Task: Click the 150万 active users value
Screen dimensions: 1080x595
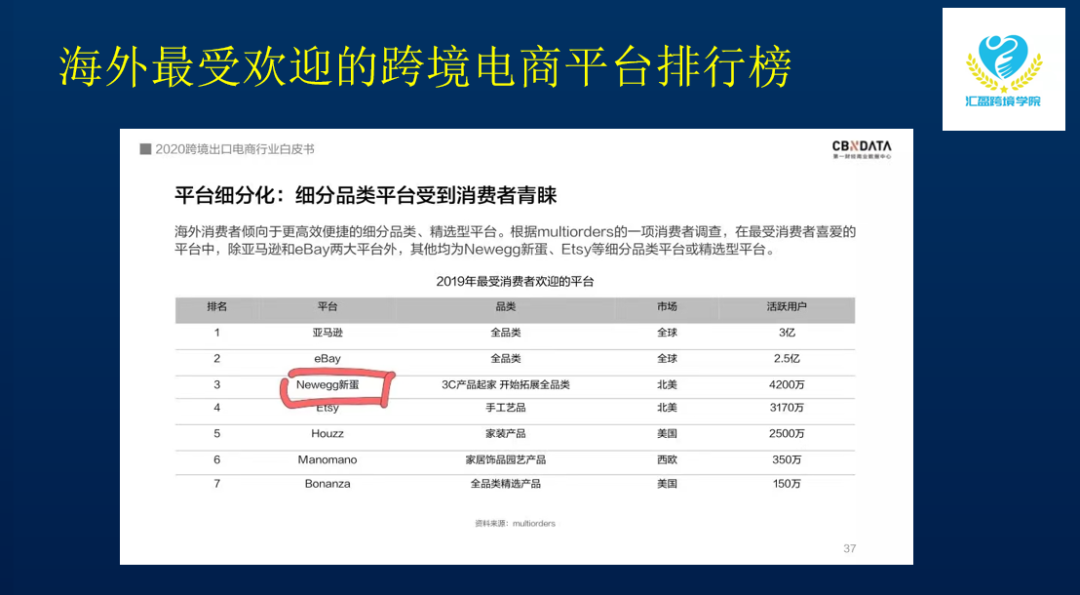Action: [787, 483]
